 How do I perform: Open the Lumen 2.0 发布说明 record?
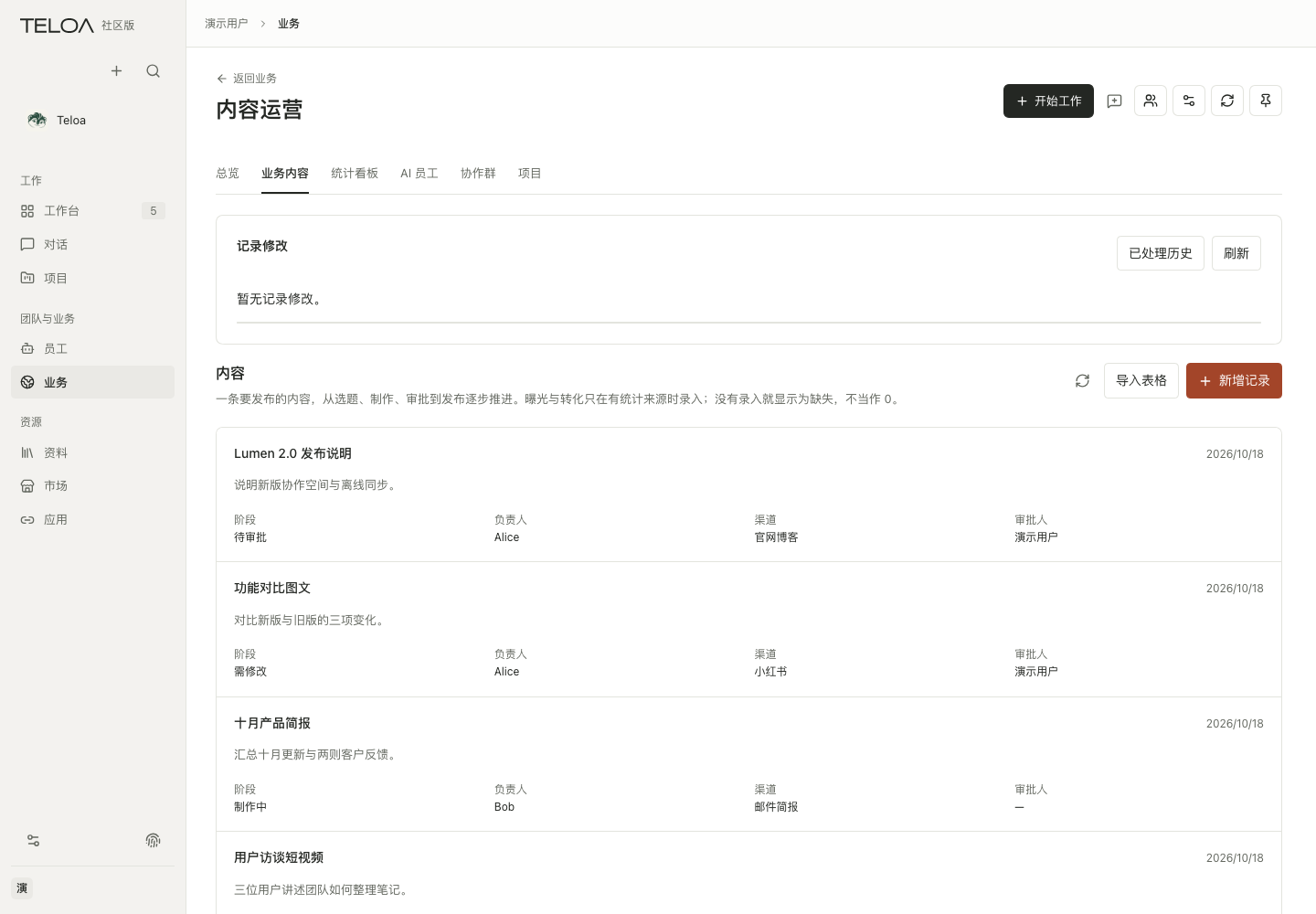[x=748, y=494]
